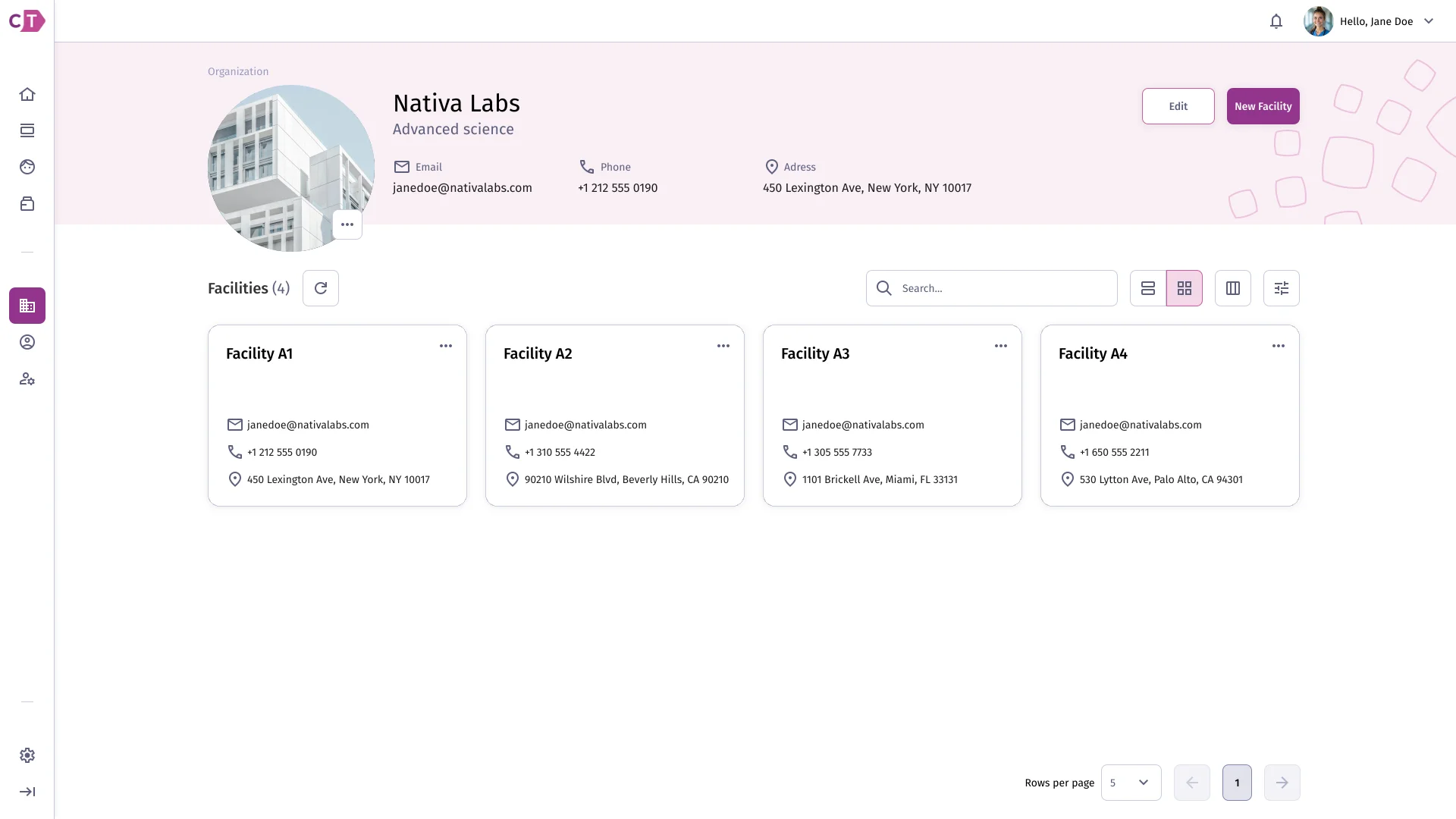Click the Organization breadcrumb label
This screenshot has height=819, width=1456.
(238, 71)
